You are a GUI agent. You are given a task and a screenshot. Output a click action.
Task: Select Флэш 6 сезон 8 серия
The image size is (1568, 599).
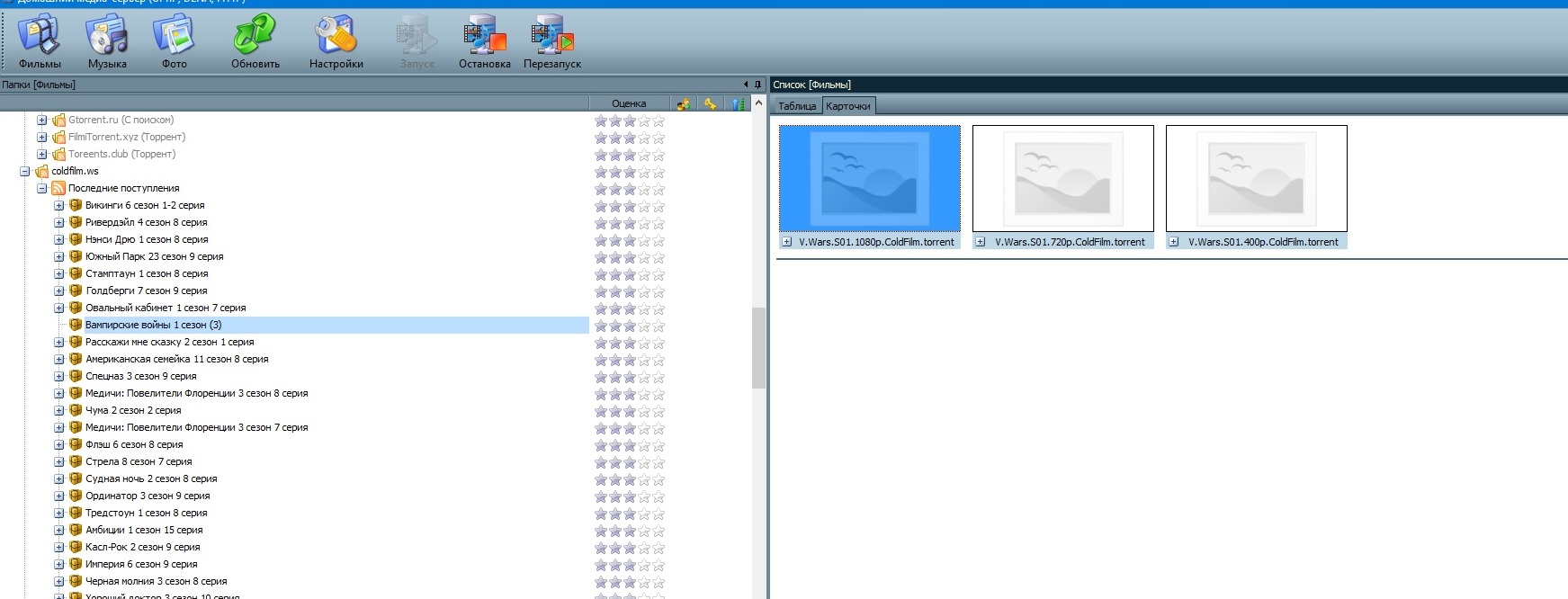134,444
